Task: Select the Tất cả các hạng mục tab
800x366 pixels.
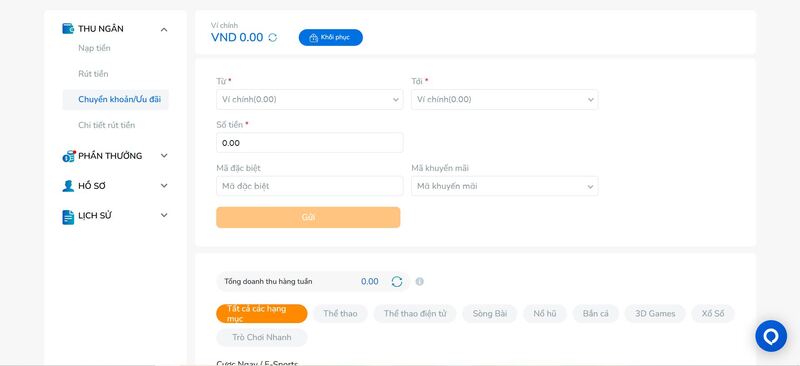Action: (x=262, y=314)
